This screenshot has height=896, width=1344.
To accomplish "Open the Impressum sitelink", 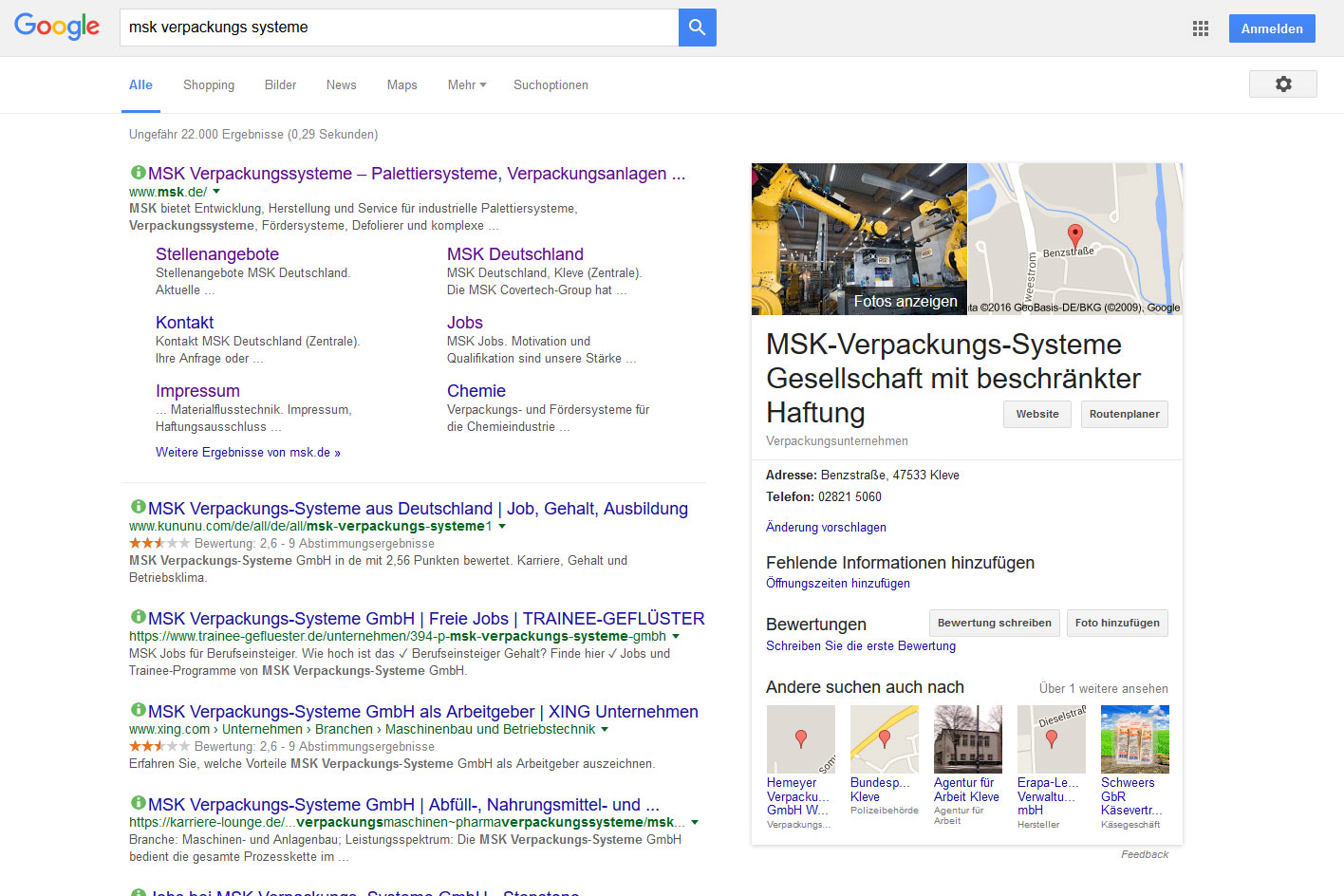I will coord(197,391).
